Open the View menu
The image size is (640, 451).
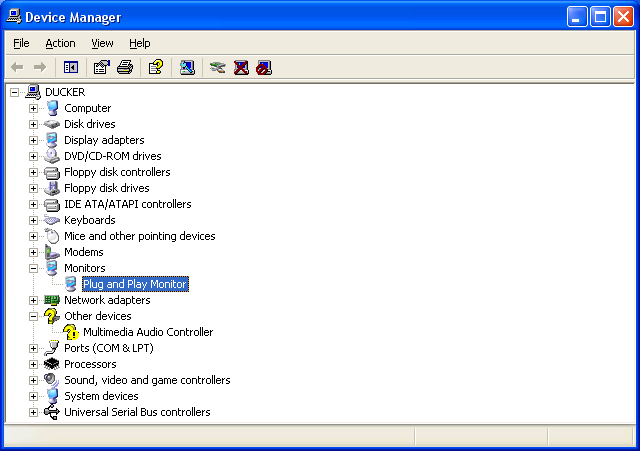click(102, 43)
